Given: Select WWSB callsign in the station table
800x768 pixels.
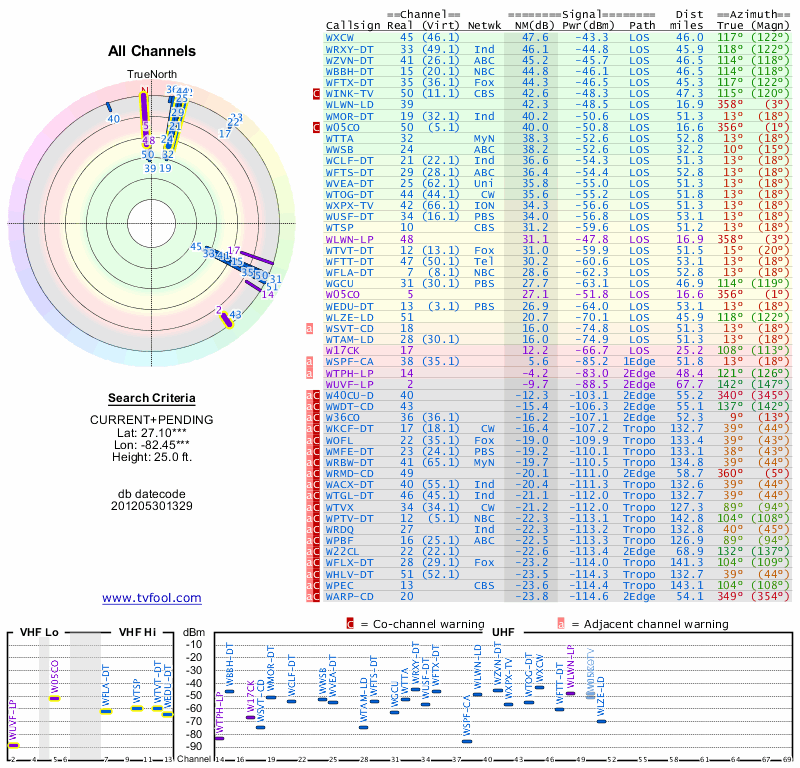Looking at the screenshot, I should click(340, 150).
